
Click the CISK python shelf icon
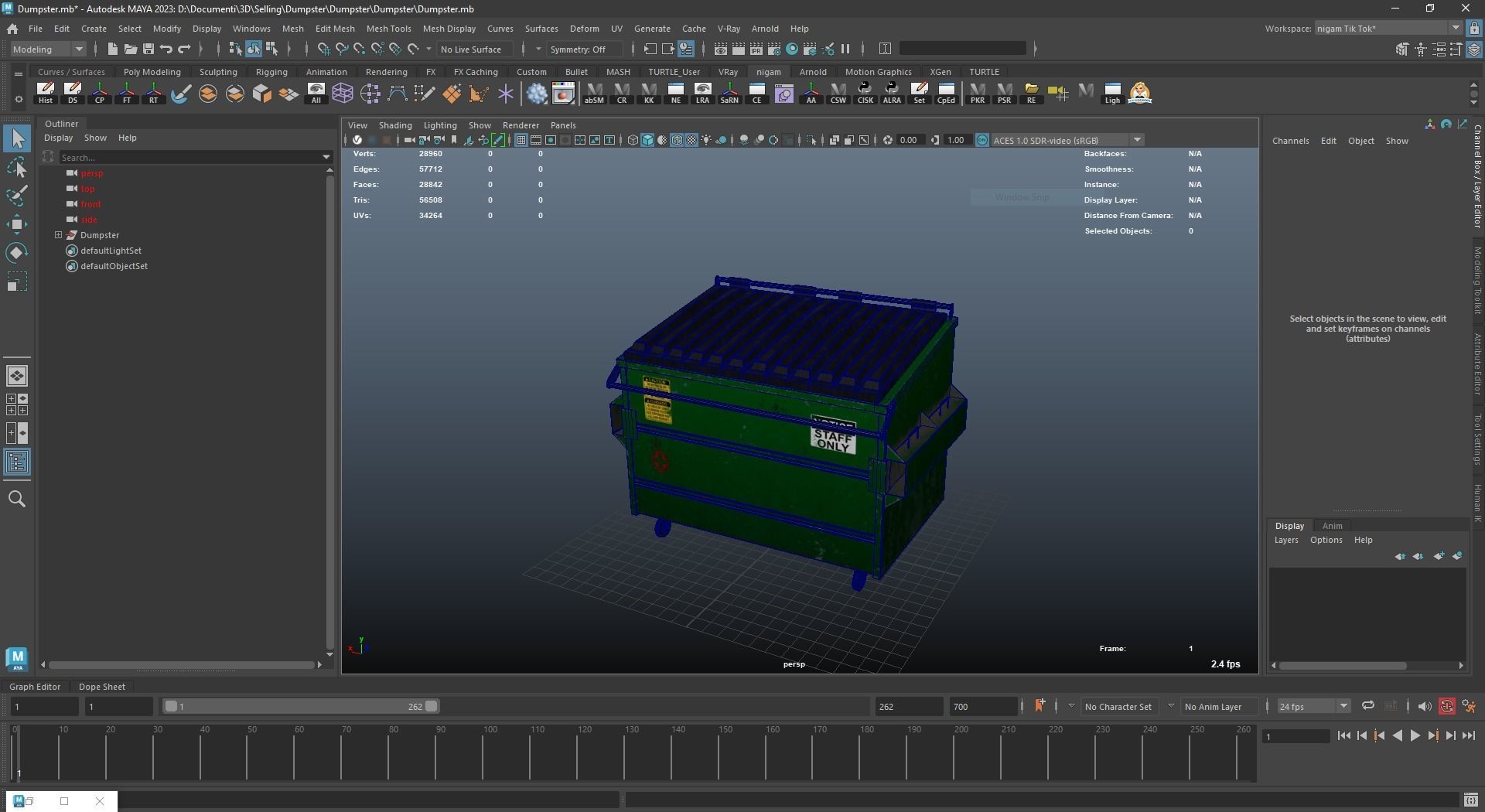pyautogui.click(x=865, y=94)
